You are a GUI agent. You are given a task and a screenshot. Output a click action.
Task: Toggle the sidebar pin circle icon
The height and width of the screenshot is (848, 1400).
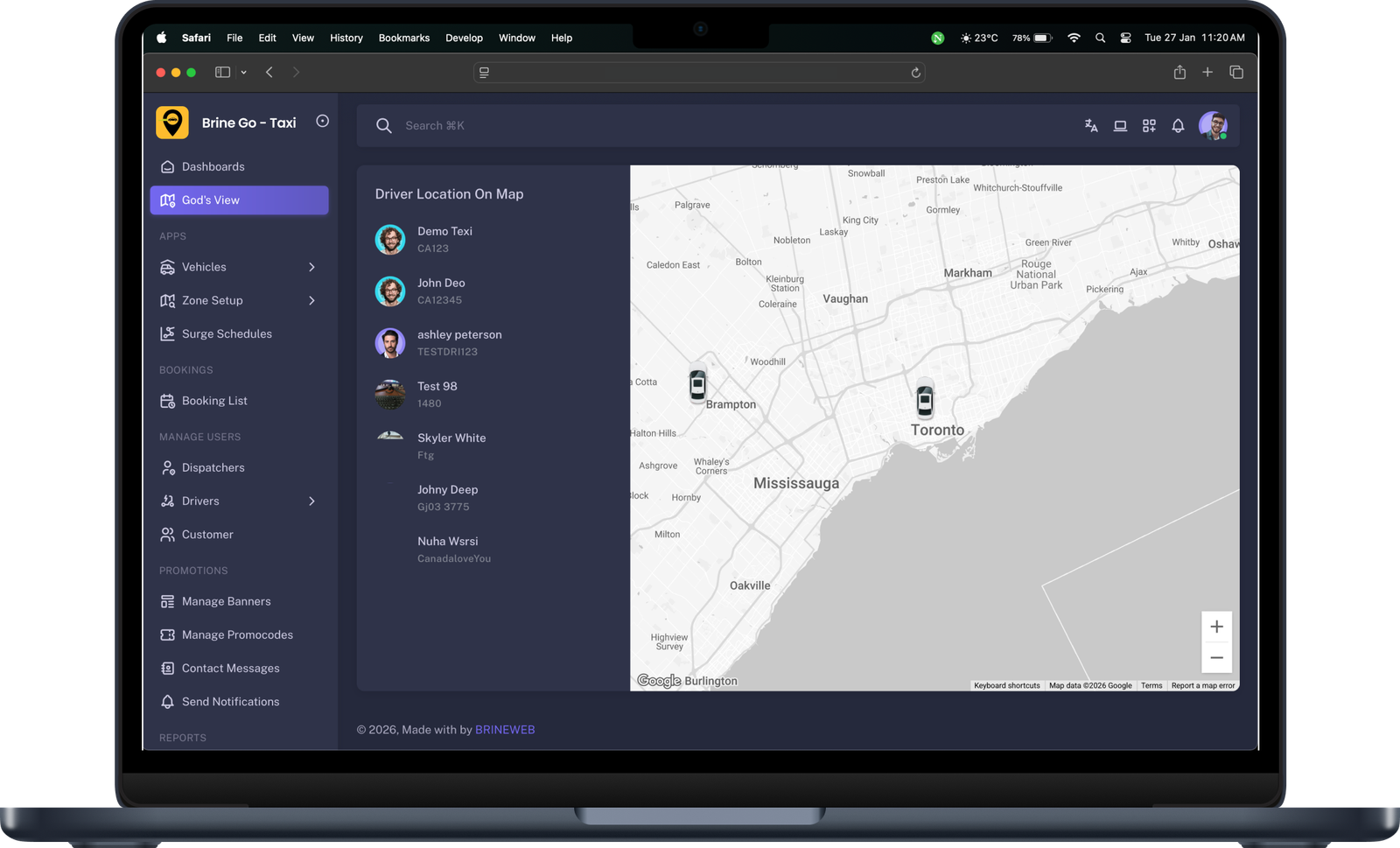coord(322,122)
